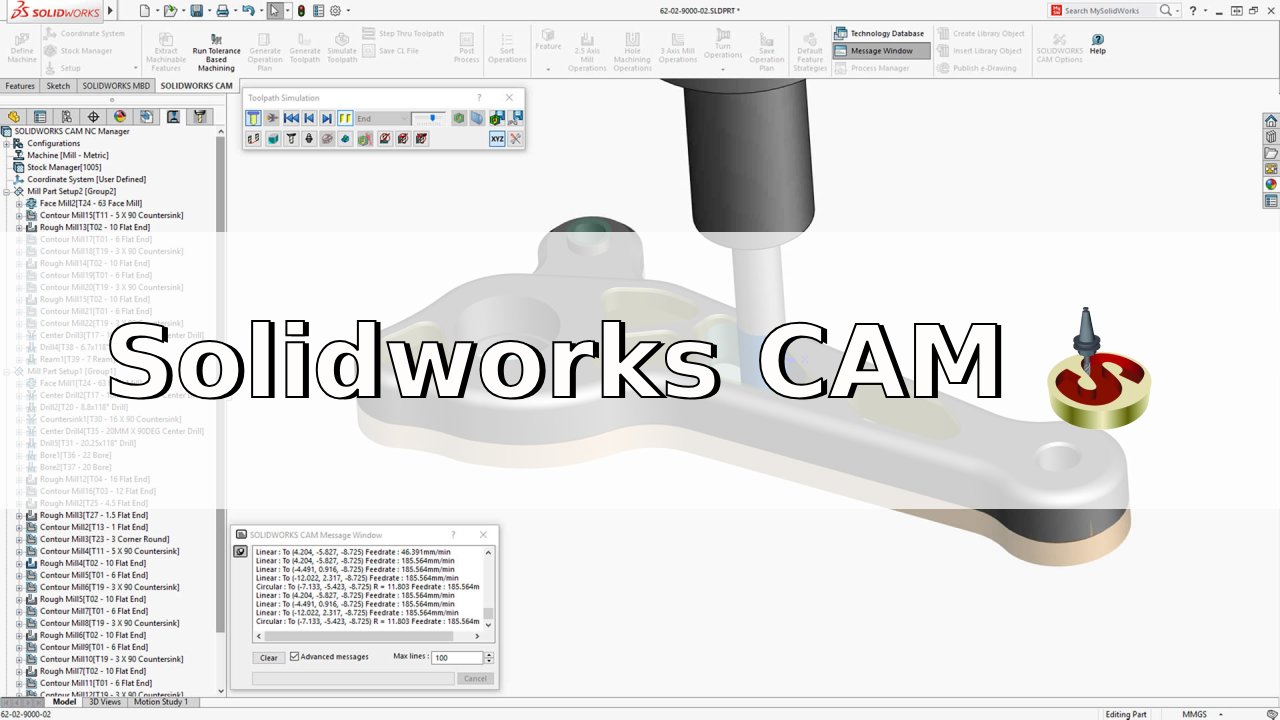Image resolution: width=1280 pixels, height=720 pixels.
Task: Expand Contour Mill2[T13 - 1 Flat End] node
Action: pos(18,527)
